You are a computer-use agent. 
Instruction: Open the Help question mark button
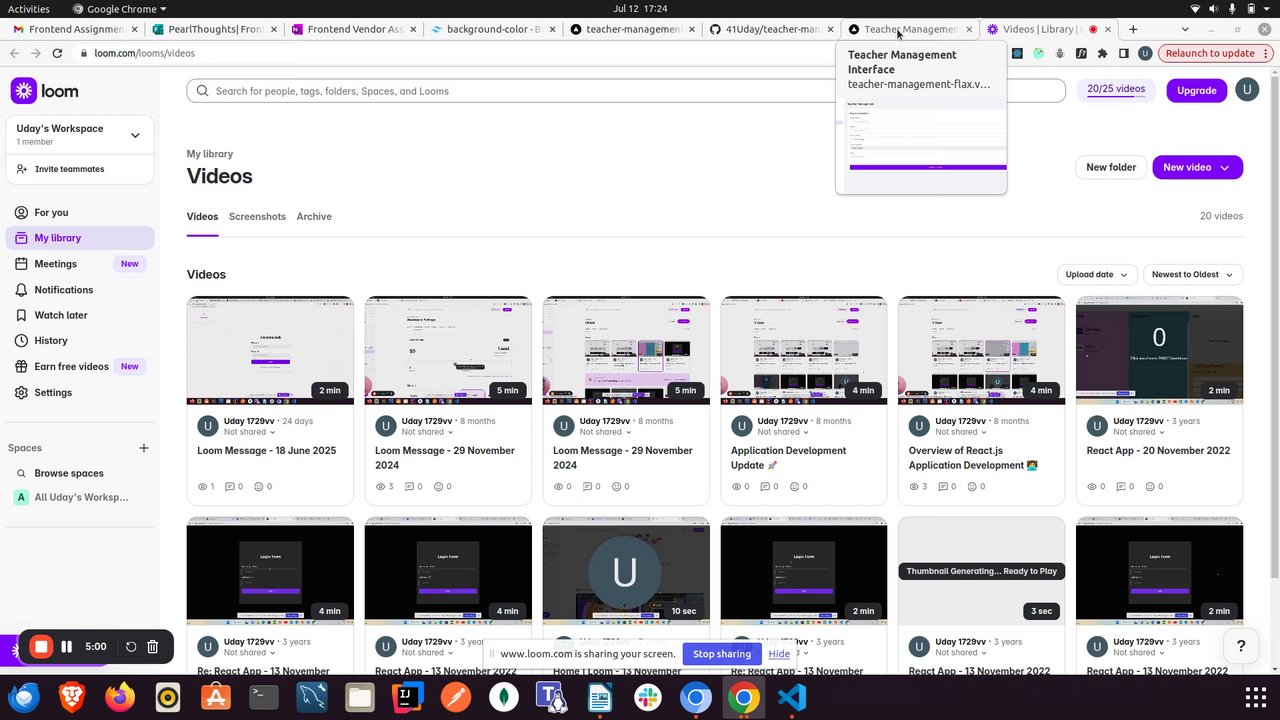1241,647
